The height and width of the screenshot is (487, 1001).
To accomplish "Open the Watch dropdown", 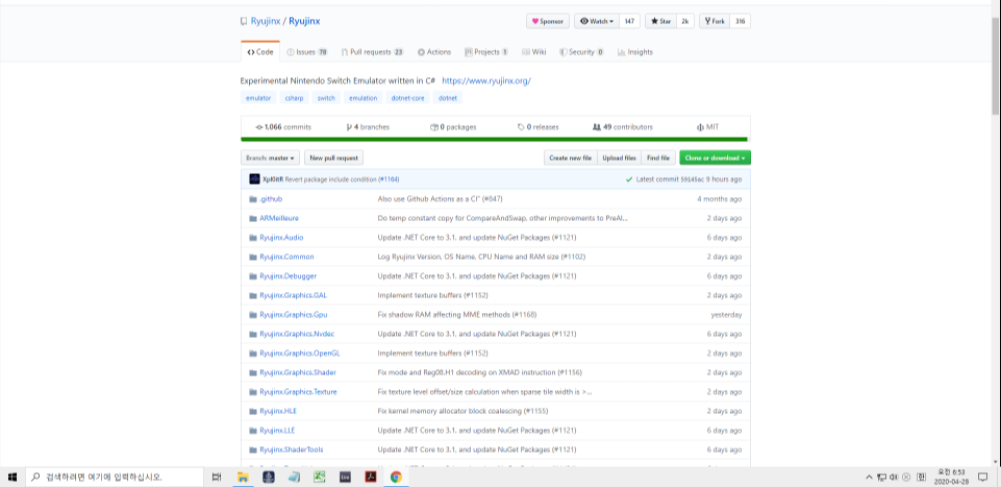I will [597, 21].
